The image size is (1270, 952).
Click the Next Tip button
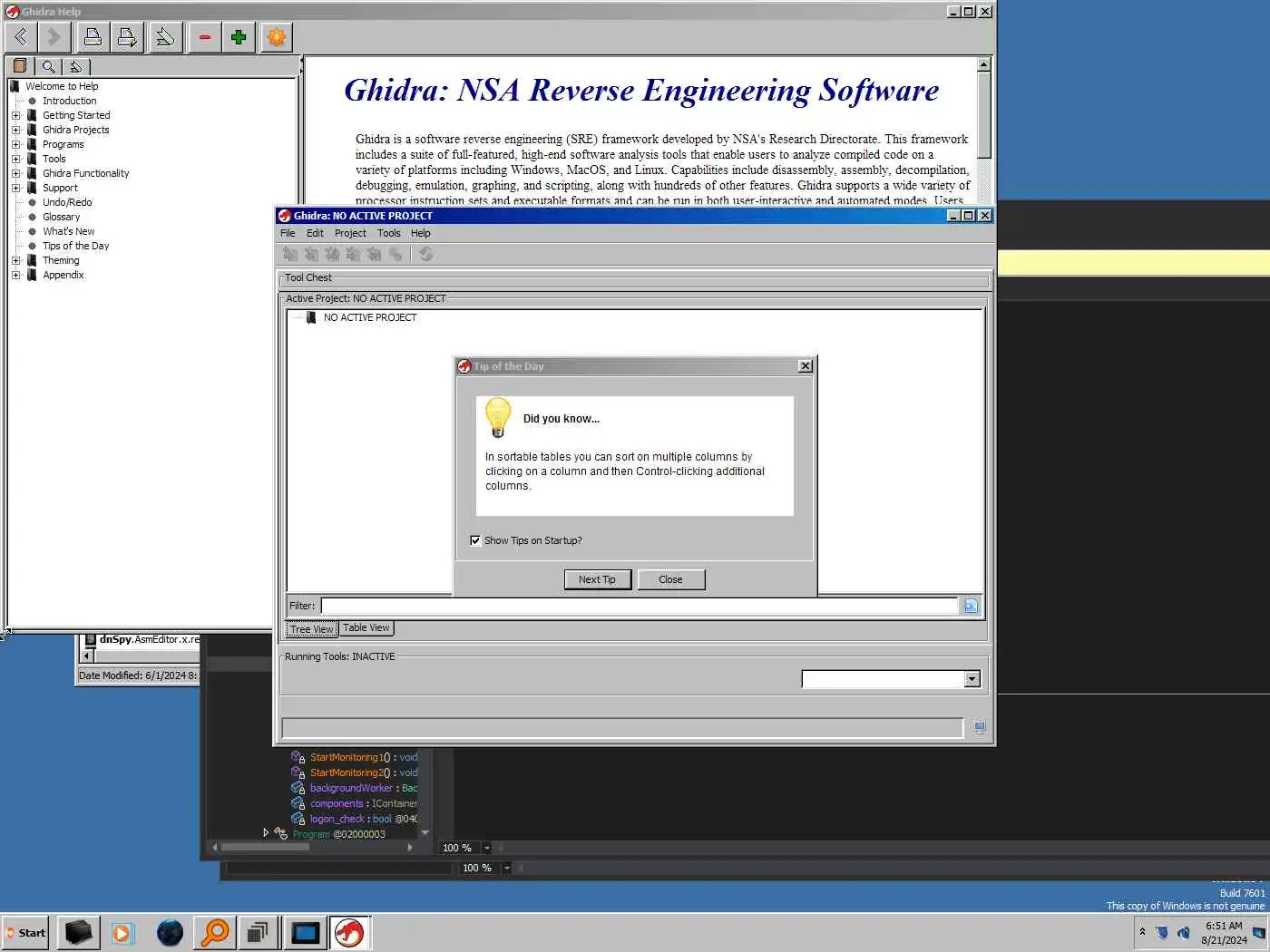pyautogui.click(x=597, y=579)
